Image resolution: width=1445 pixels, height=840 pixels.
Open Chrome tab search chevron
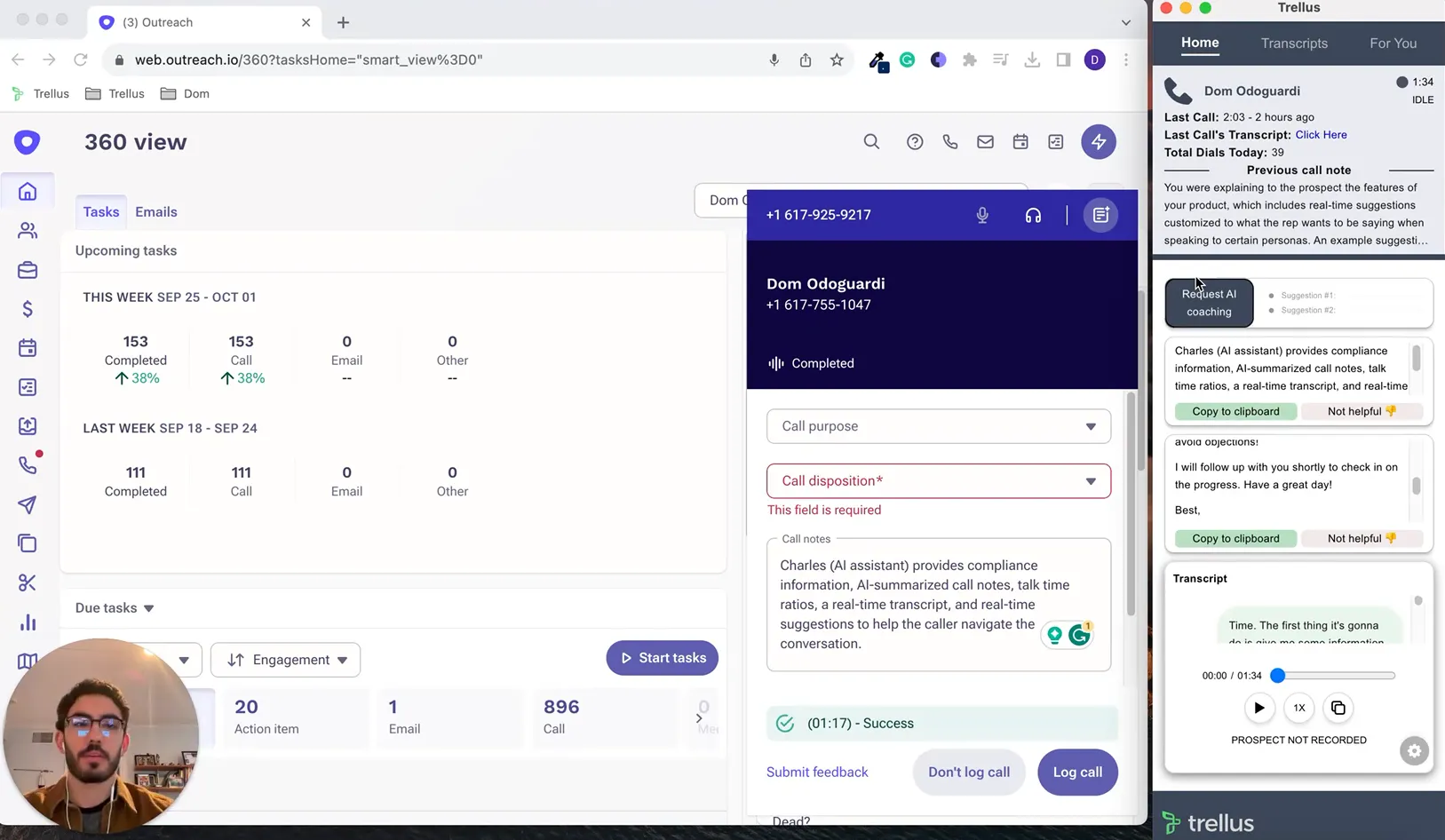[x=1125, y=22]
